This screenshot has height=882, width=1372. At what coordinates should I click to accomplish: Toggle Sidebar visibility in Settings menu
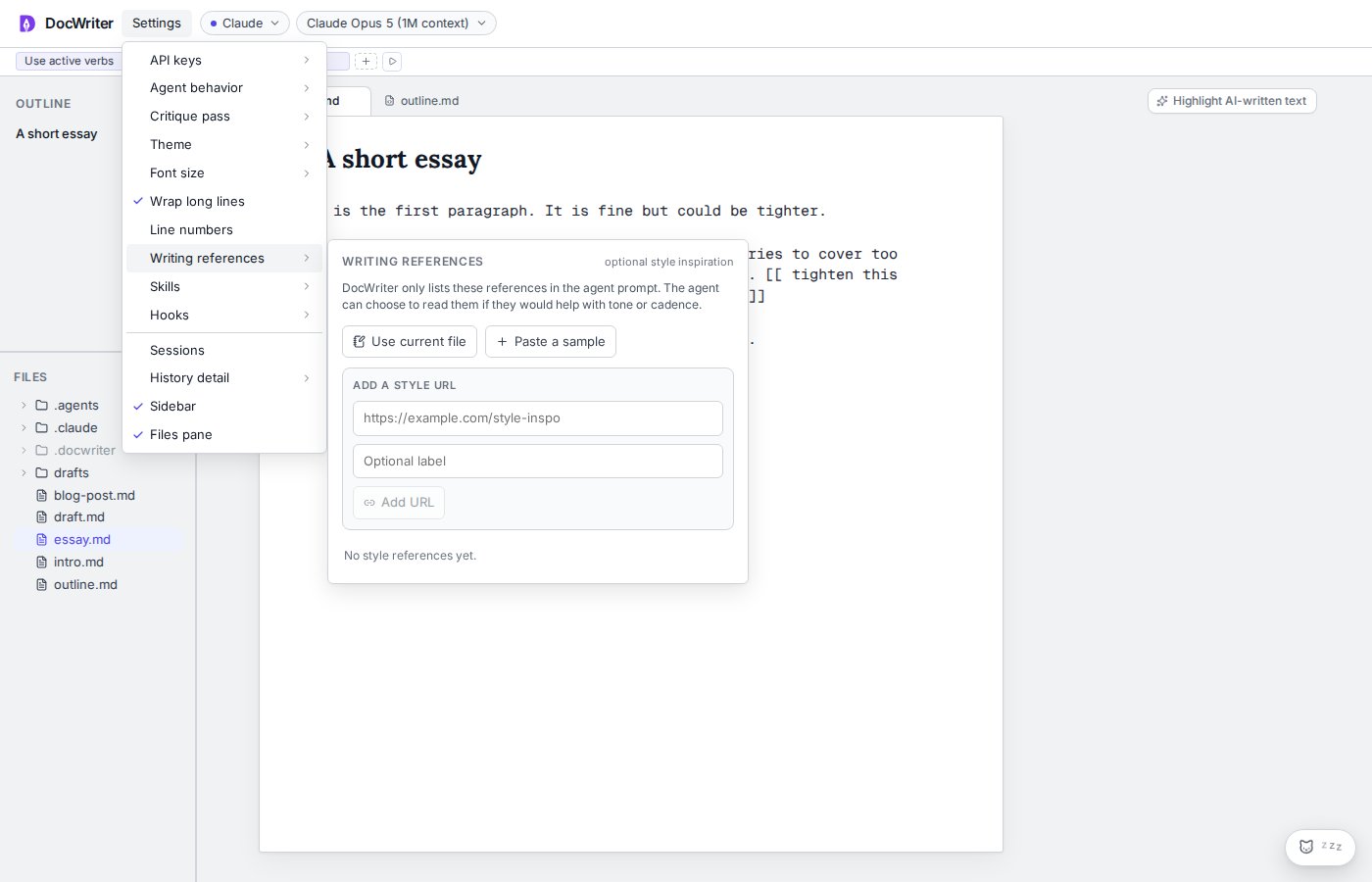(224, 407)
